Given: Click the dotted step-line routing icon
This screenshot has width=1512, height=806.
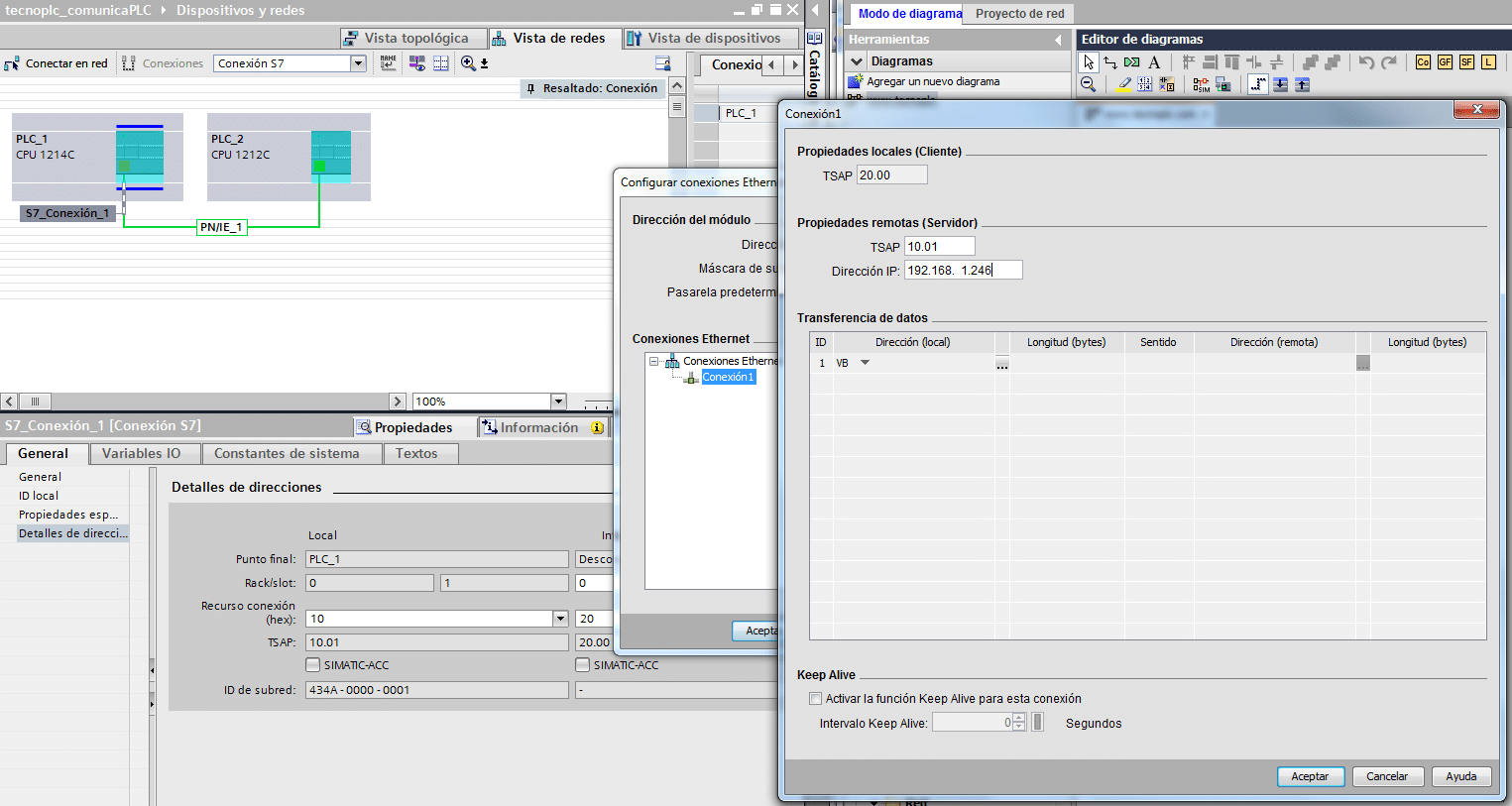Looking at the screenshot, I should pos(1257,84).
